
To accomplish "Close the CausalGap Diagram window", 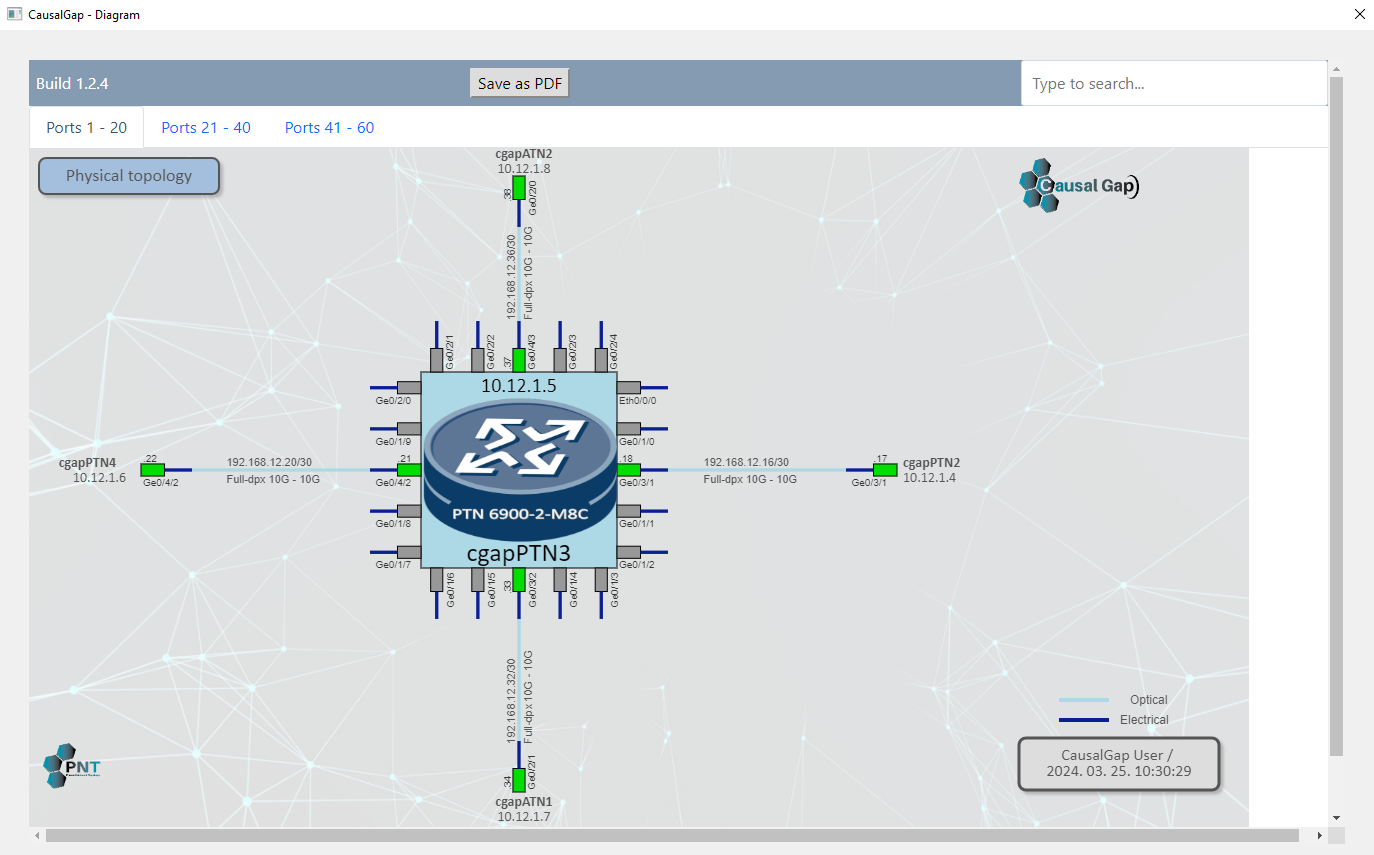I will 1359,15.
